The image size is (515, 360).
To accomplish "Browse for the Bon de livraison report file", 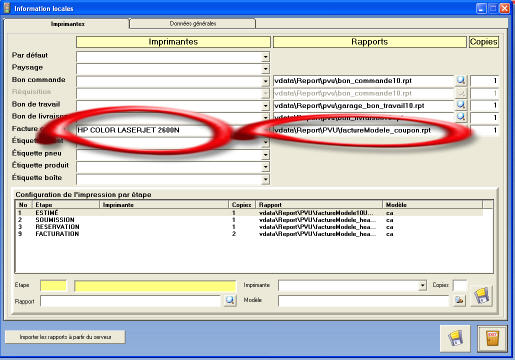I will [461, 117].
